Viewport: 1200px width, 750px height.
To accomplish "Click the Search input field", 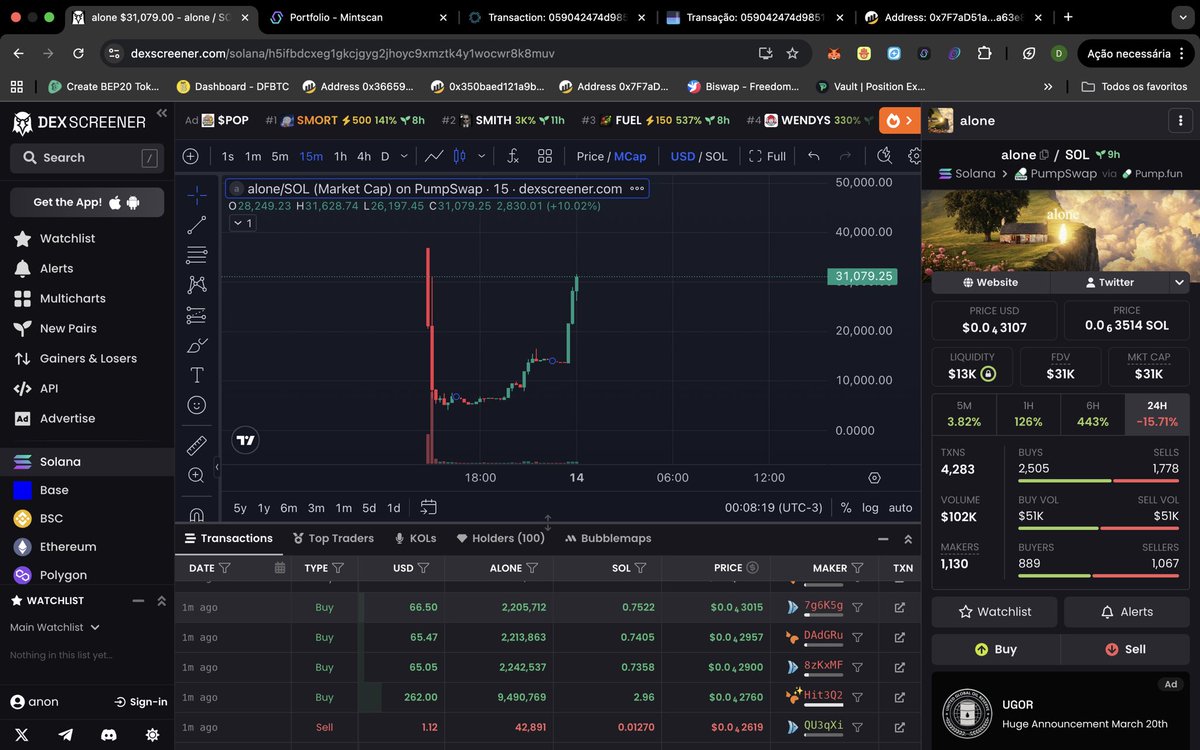I will point(87,158).
